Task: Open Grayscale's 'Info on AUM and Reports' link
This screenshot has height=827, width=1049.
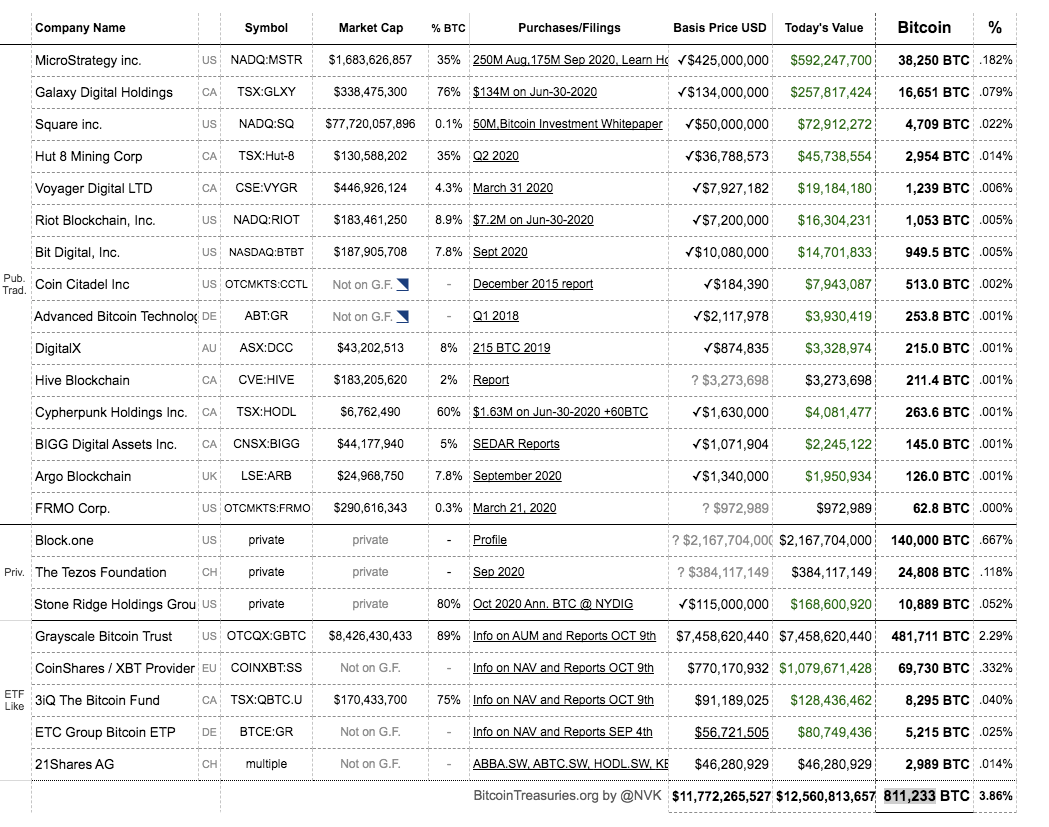Action: tap(564, 636)
